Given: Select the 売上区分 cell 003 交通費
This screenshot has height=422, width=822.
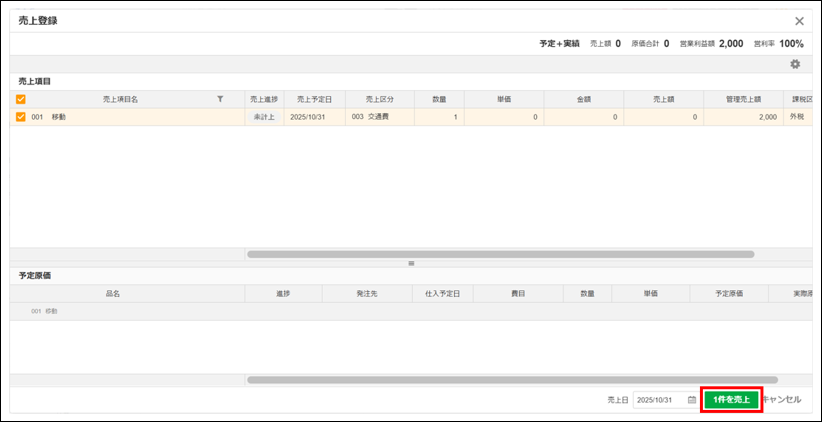Looking at the screenshot, I should coord(380,117).
